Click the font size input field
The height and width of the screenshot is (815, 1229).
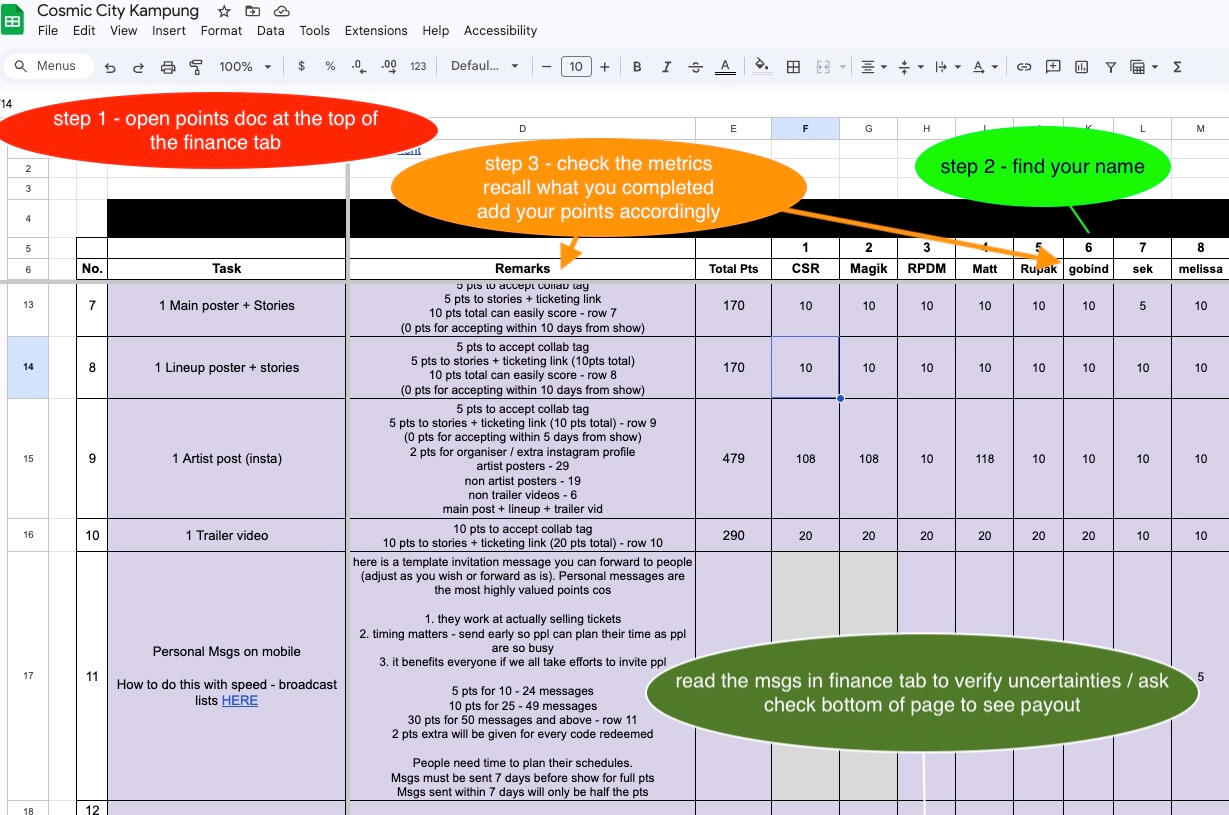pos(576,67)
